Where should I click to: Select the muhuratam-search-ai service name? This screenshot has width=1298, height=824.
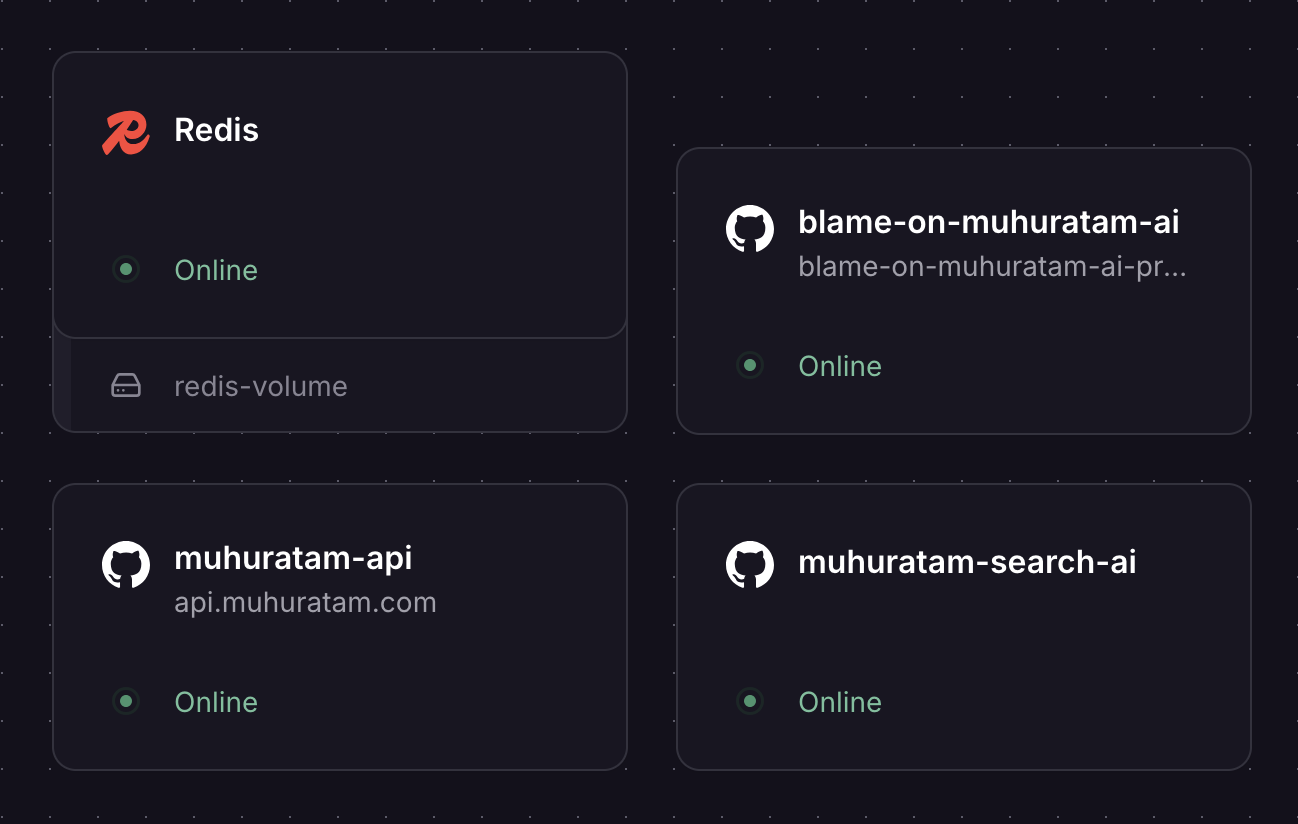967,562
